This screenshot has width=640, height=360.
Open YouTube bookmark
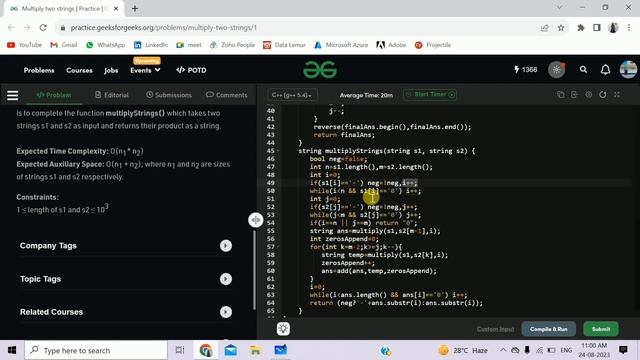point(24,45)
